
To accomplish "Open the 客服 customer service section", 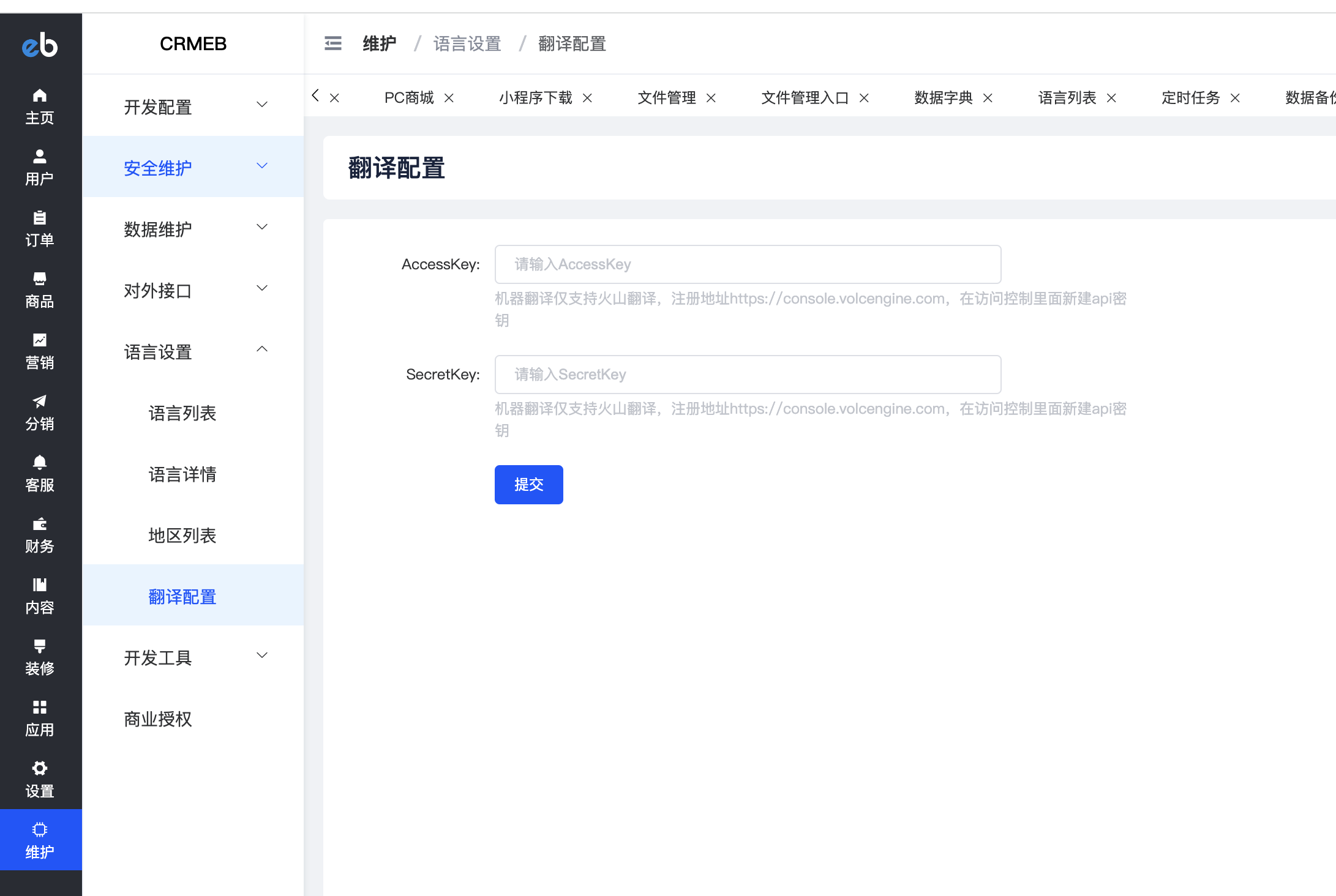I will coord(40,474).
